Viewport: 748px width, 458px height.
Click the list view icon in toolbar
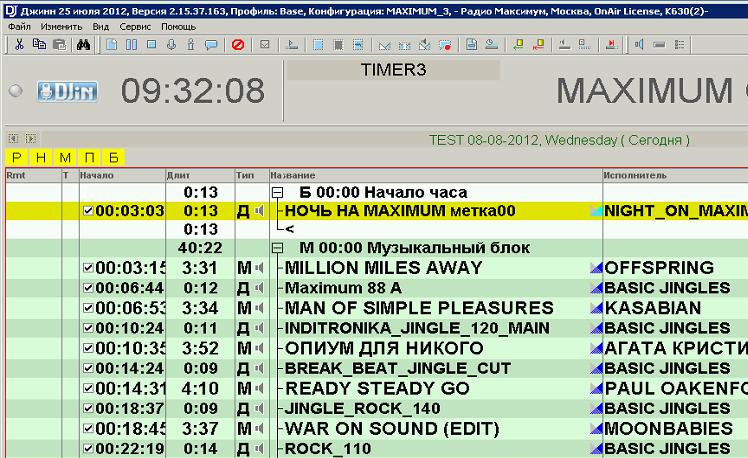tap(680, 45)
